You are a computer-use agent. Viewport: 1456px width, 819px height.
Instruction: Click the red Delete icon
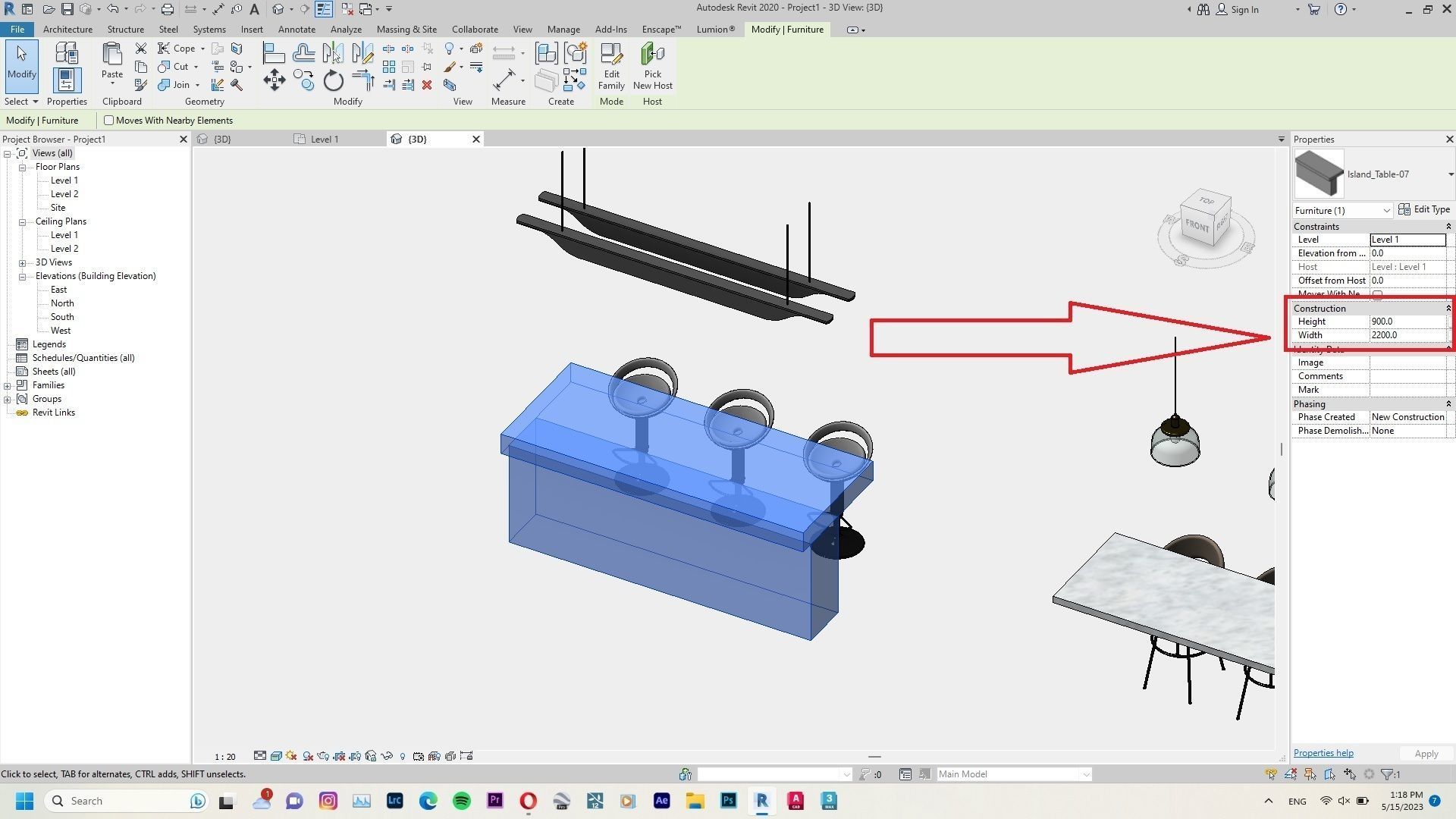(427, 85)
